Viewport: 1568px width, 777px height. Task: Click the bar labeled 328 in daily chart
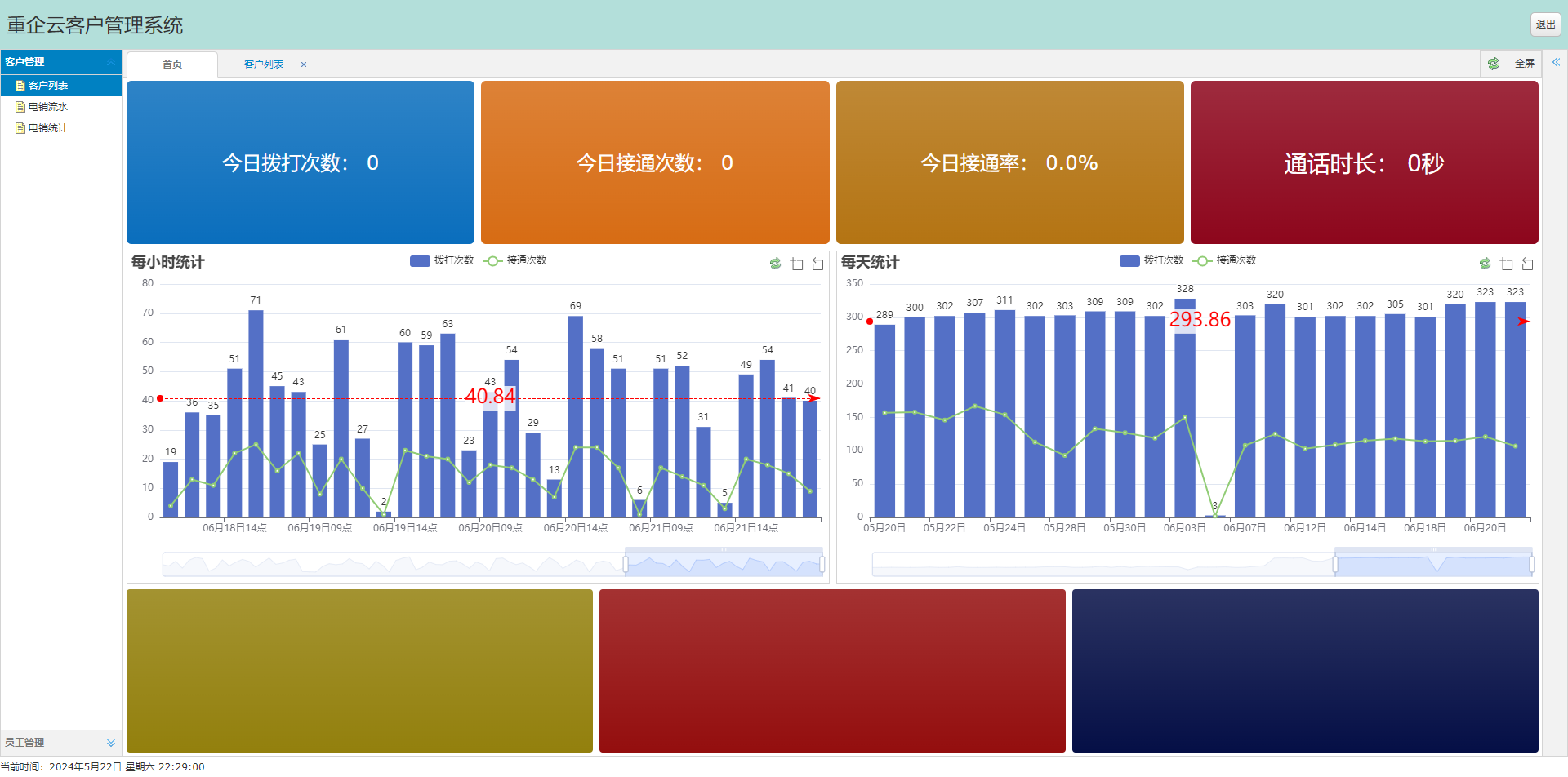tap(1185, 408)
